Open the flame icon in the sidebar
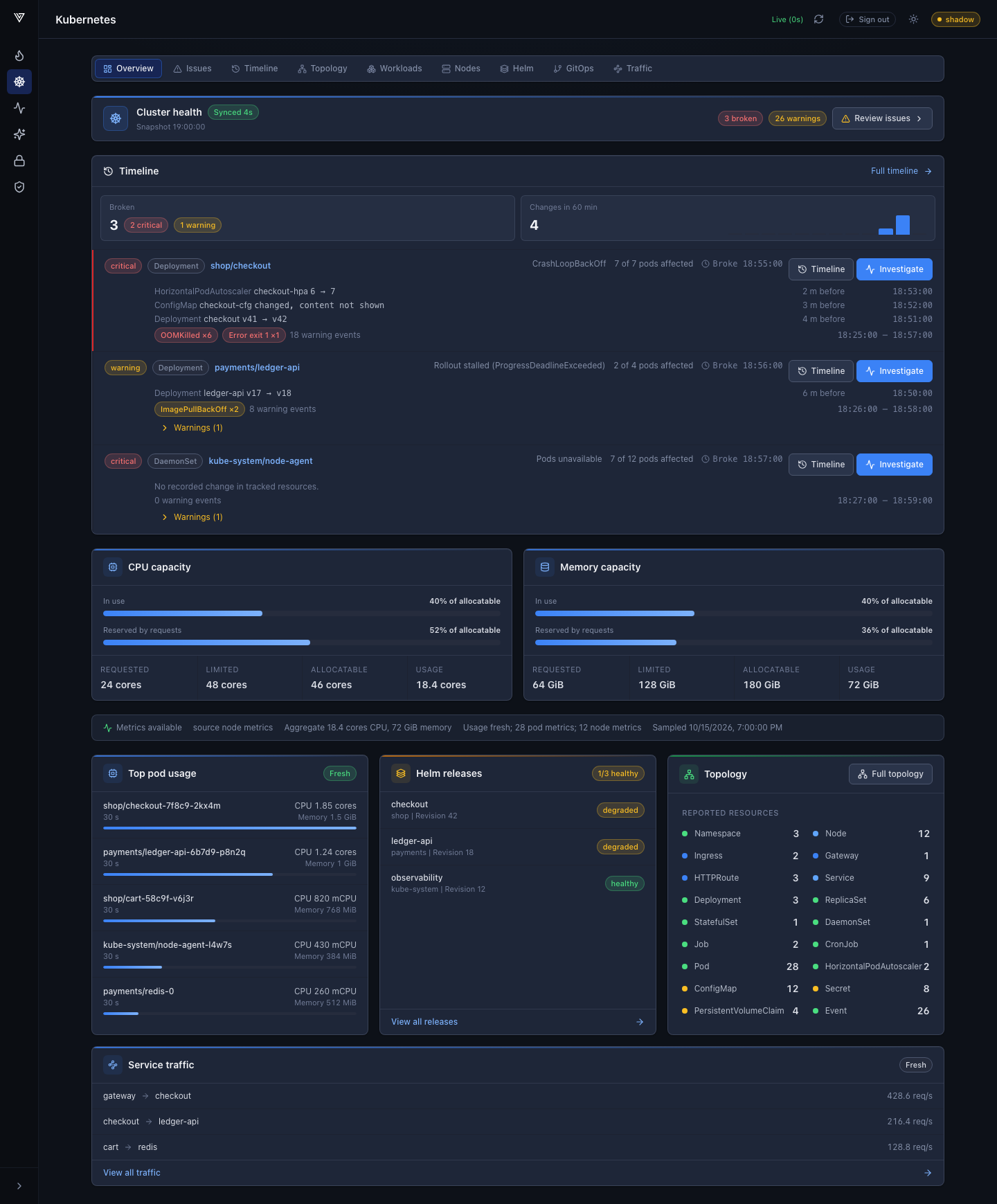Viewport: 997px width, 1204px height. tap(19, 55)
